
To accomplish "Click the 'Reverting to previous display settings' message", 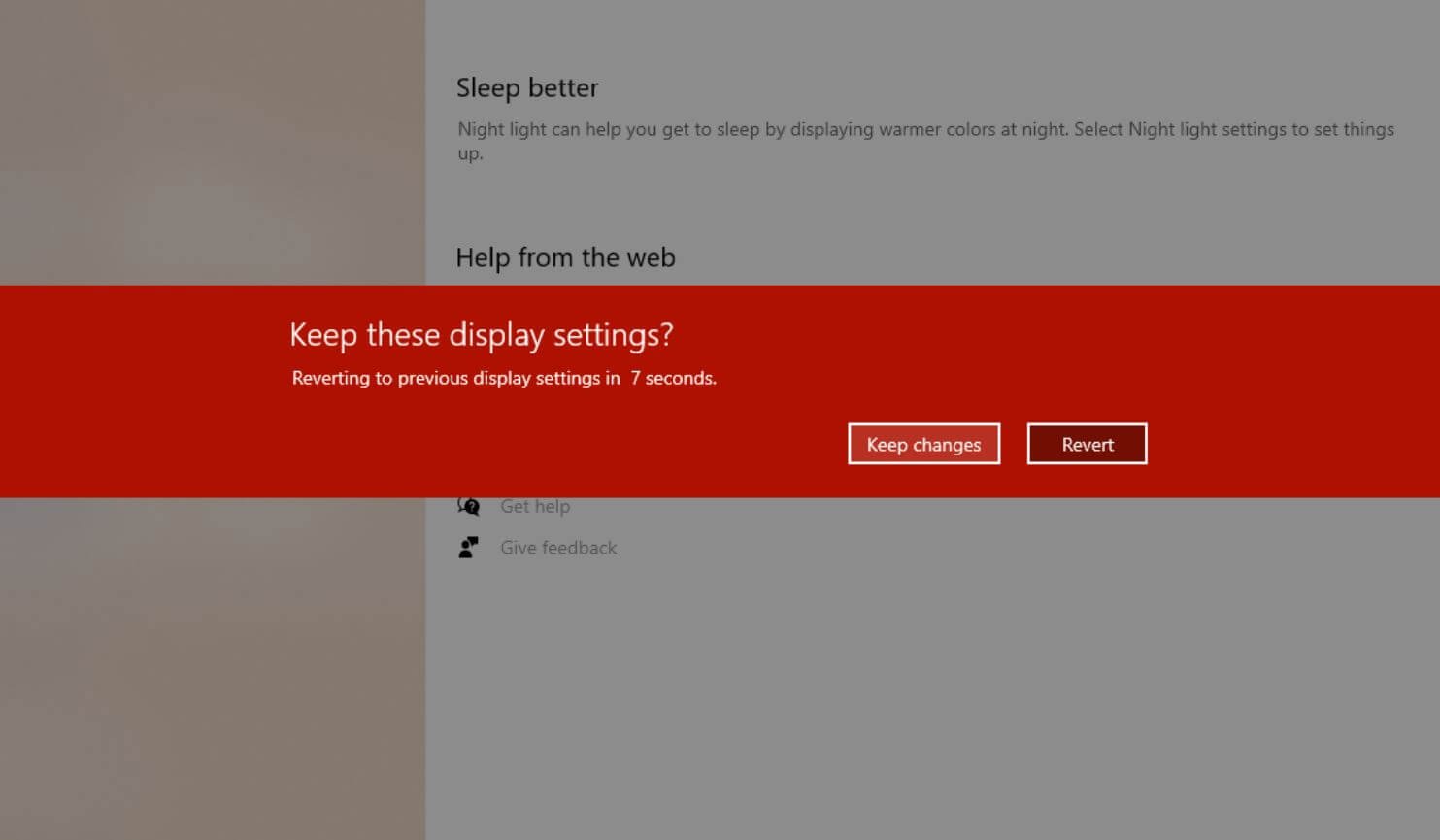I will [455, 378].
